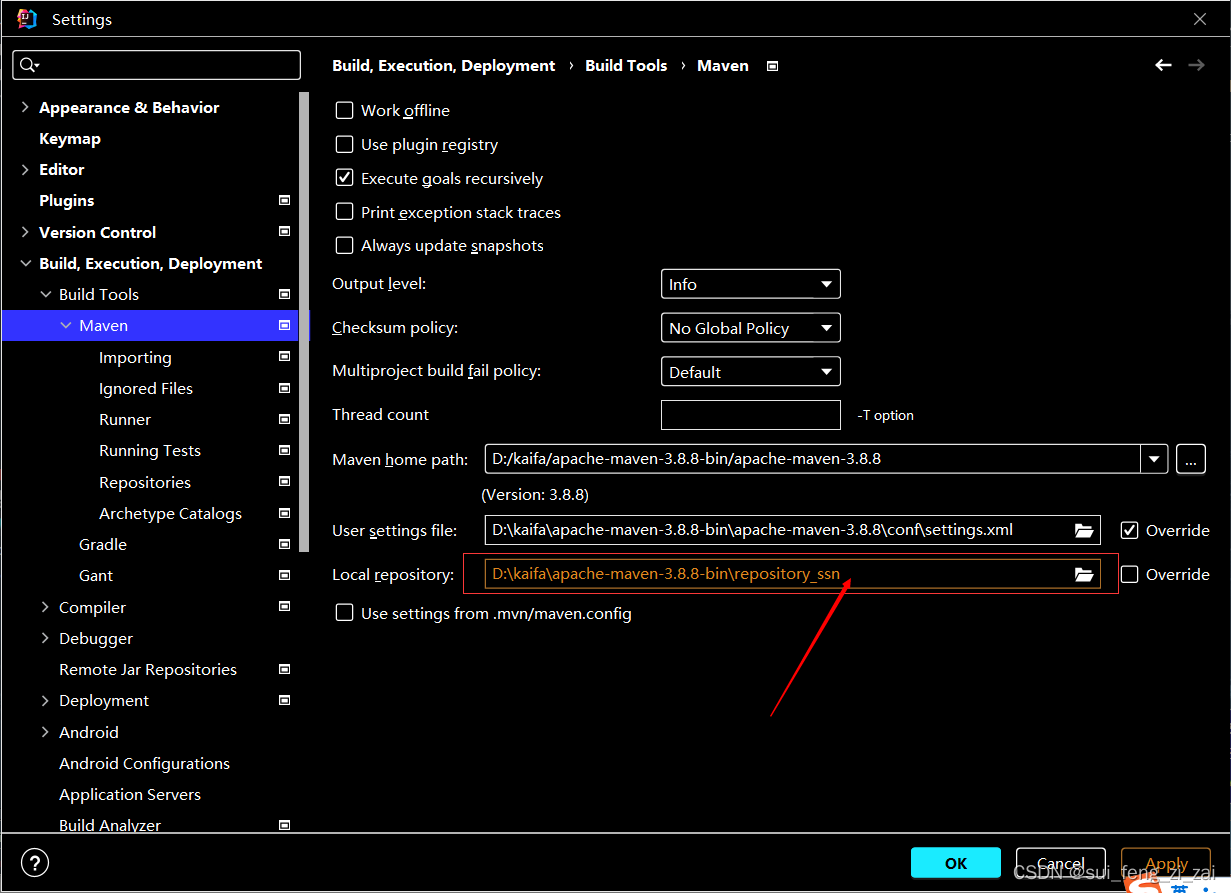The height and width of the screenshot is (893, 1231).
Task: Click project icon next to Build Analyzer
Action: (x=284, y=825)
